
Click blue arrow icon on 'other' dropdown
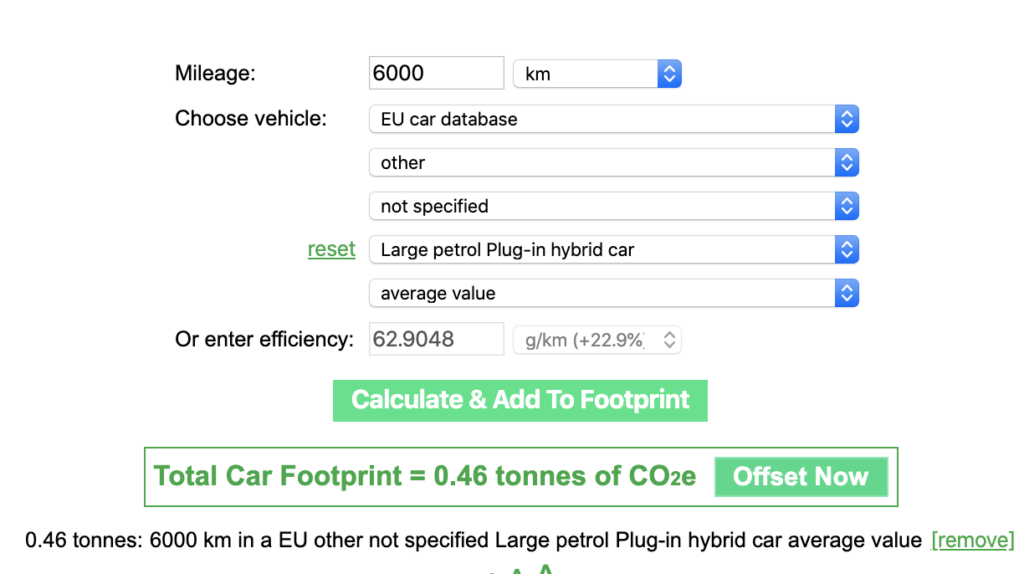846,163
